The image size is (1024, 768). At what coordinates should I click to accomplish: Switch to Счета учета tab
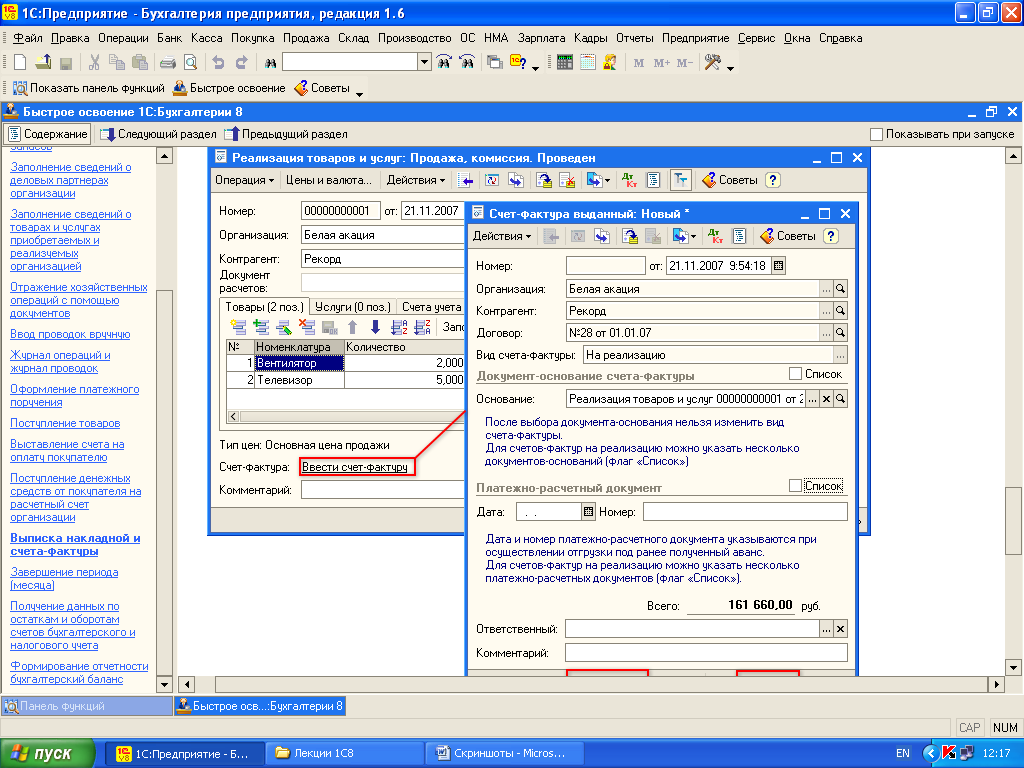coord(432,307)
